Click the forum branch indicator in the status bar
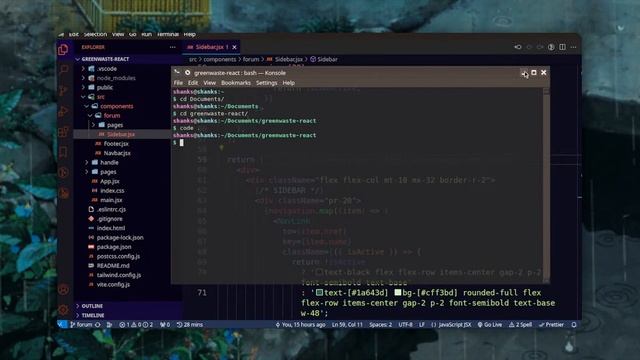Image resolution: width=640 pixels, height=360 pixels. pos(81,325)
